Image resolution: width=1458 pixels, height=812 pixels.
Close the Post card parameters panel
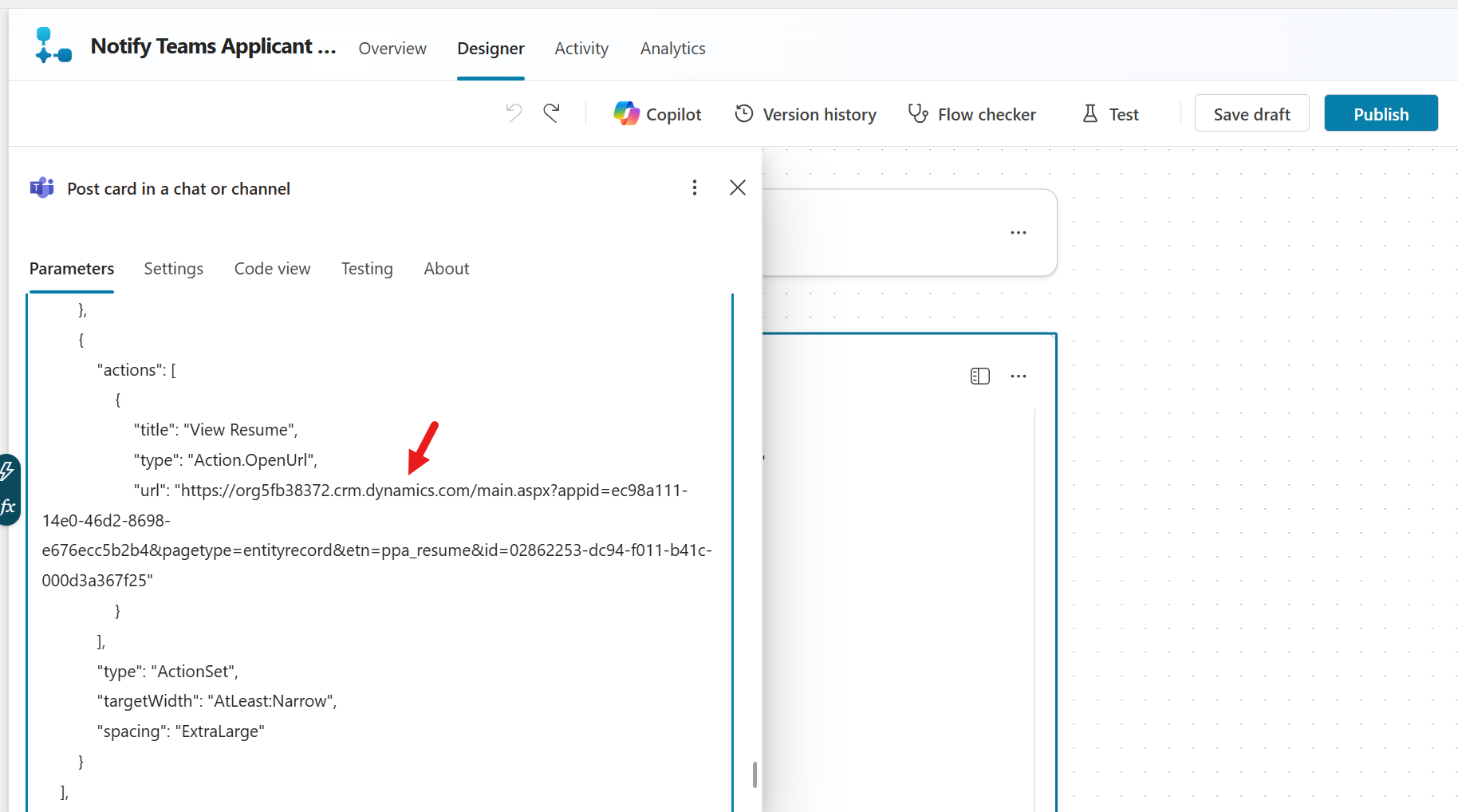tap(737, 187)
